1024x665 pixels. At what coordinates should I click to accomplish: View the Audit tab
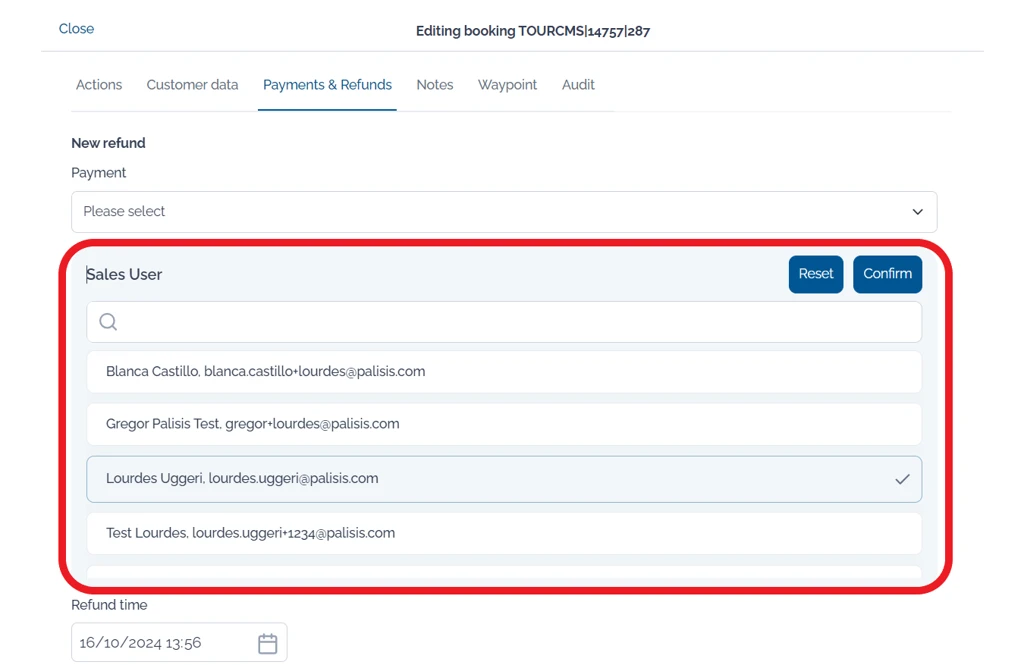(578, 85)
